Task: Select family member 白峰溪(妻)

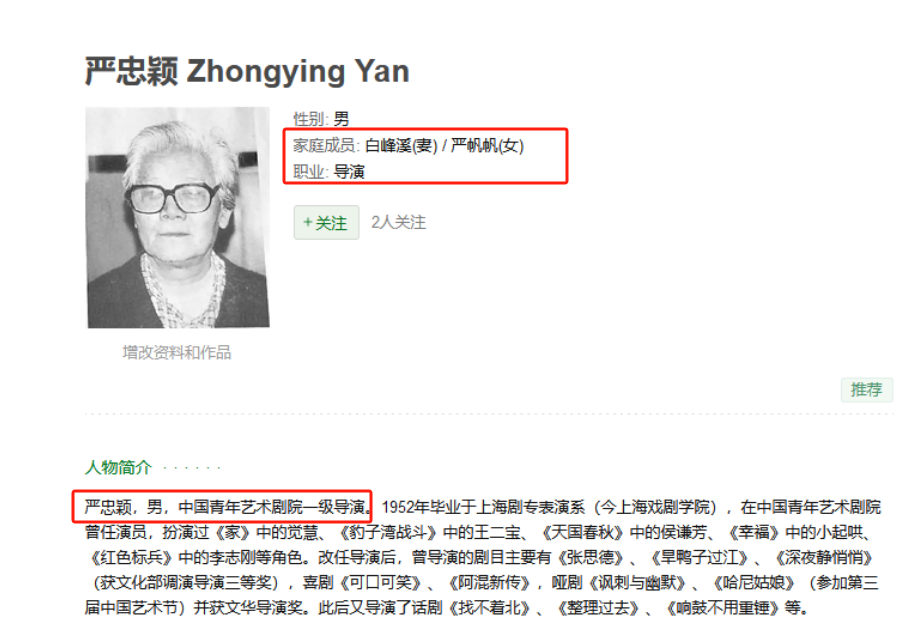Action: coord(401,146)
